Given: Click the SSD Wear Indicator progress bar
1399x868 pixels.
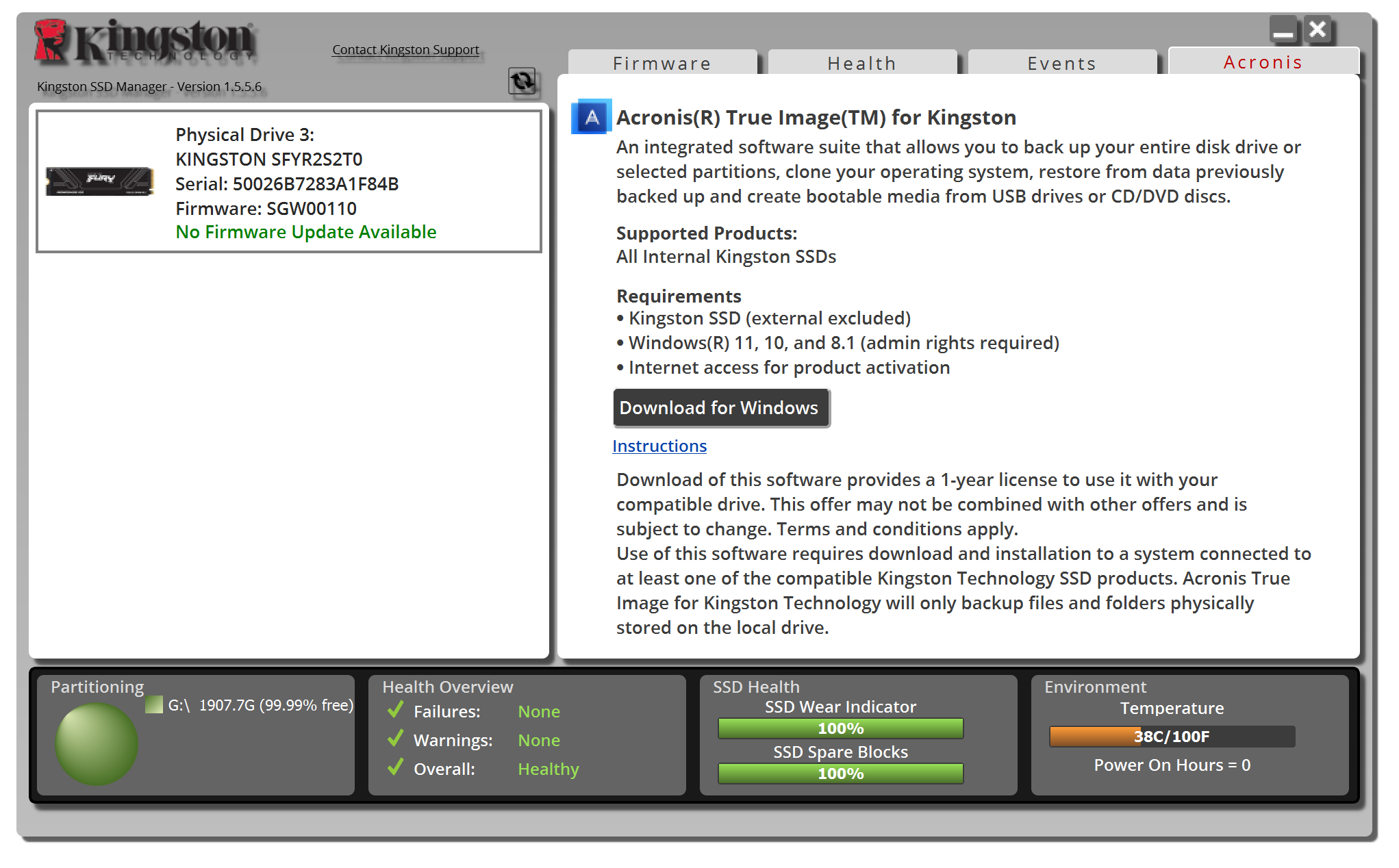Looking at the screenshot, I should click(840, 728).
